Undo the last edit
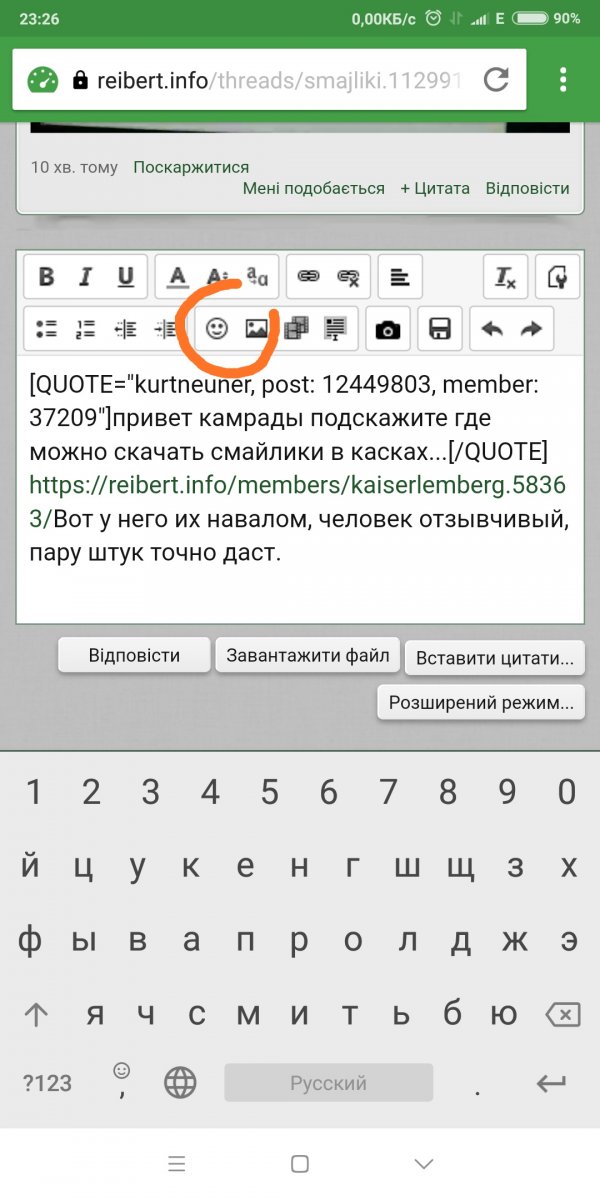 click(492, 329)
